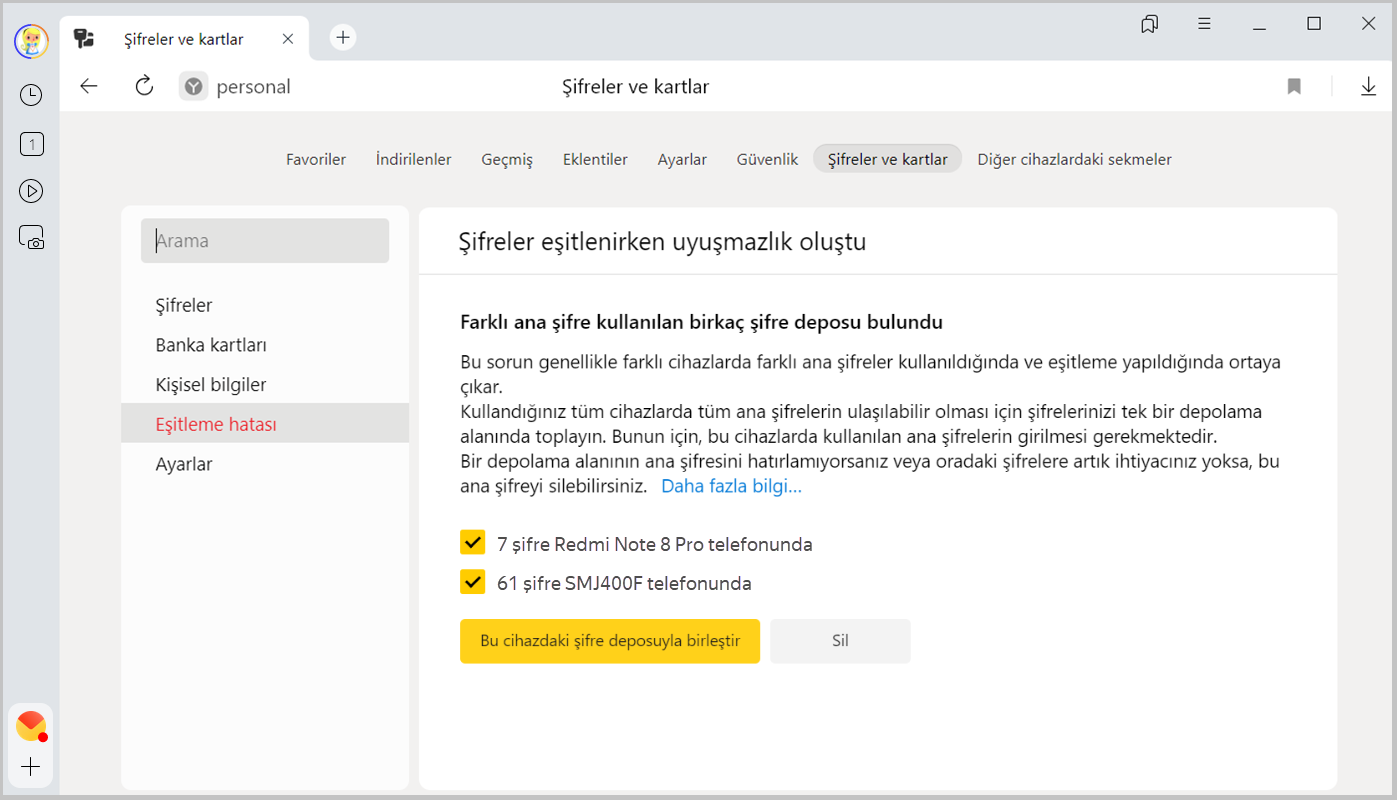The image size is (1397, 800).
Task: Uncheck the SMJ400F phone passwords checkbox
Action: [472, 582]
